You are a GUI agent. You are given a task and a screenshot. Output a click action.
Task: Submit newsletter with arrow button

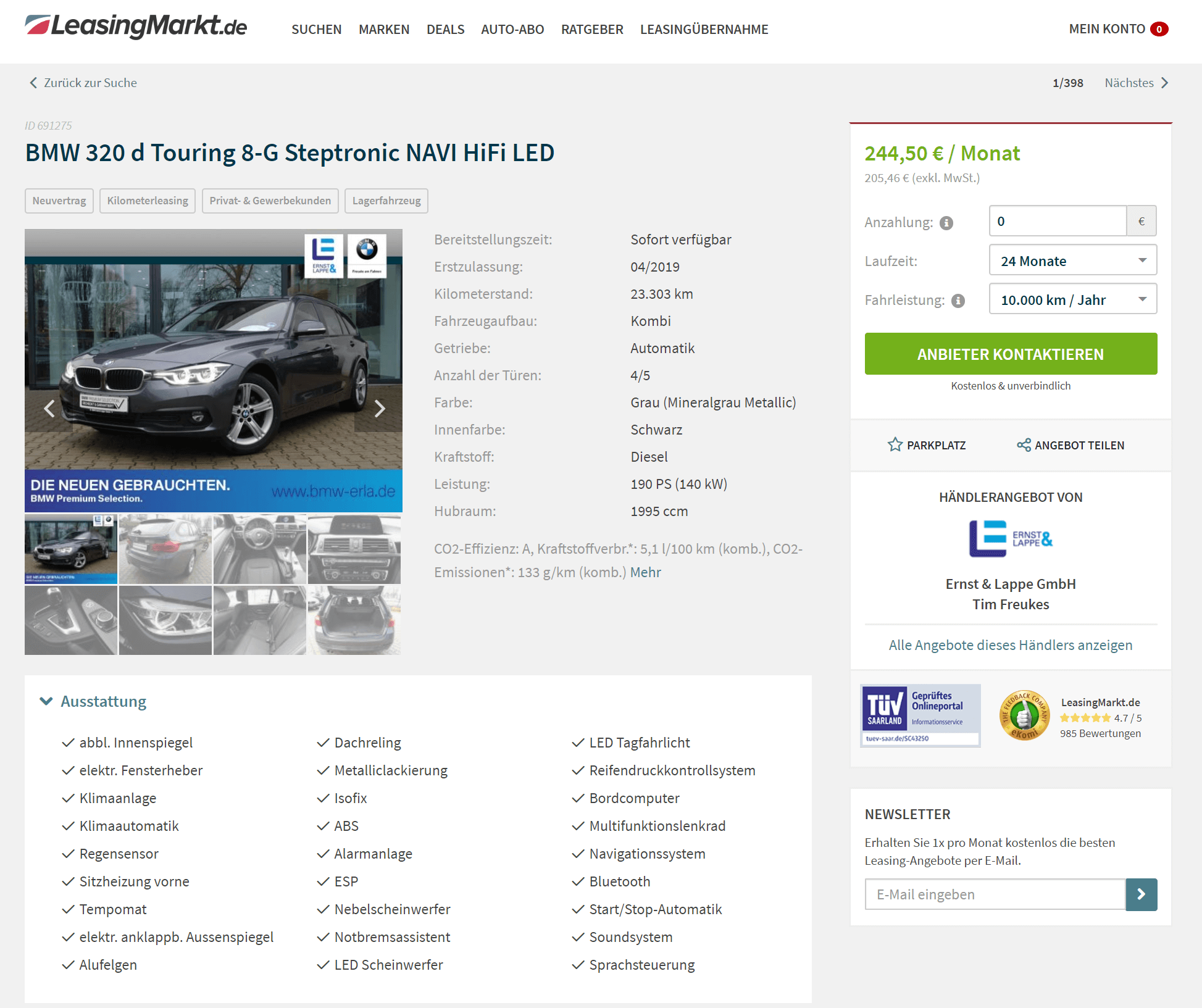[1141, 894]
